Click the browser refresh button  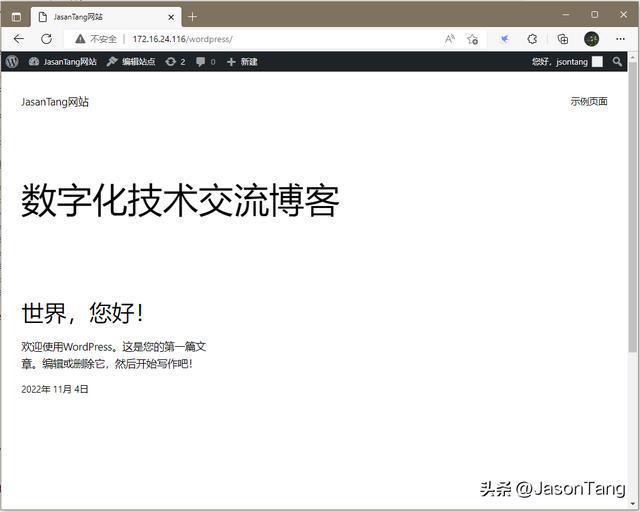[x=46, y=39]
